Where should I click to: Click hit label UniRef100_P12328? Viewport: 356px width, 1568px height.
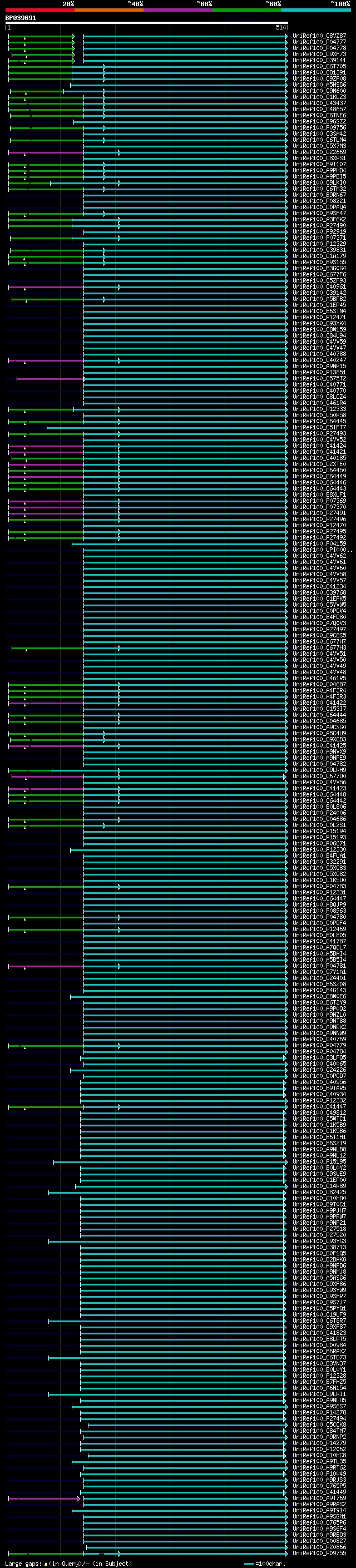coord(319,1376)
